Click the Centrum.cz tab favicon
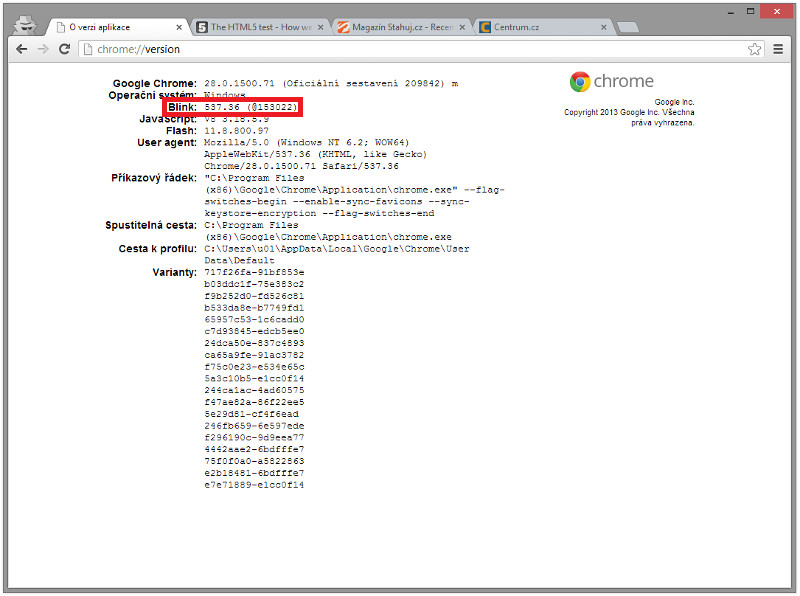800x596 pixels. [485, 27]
